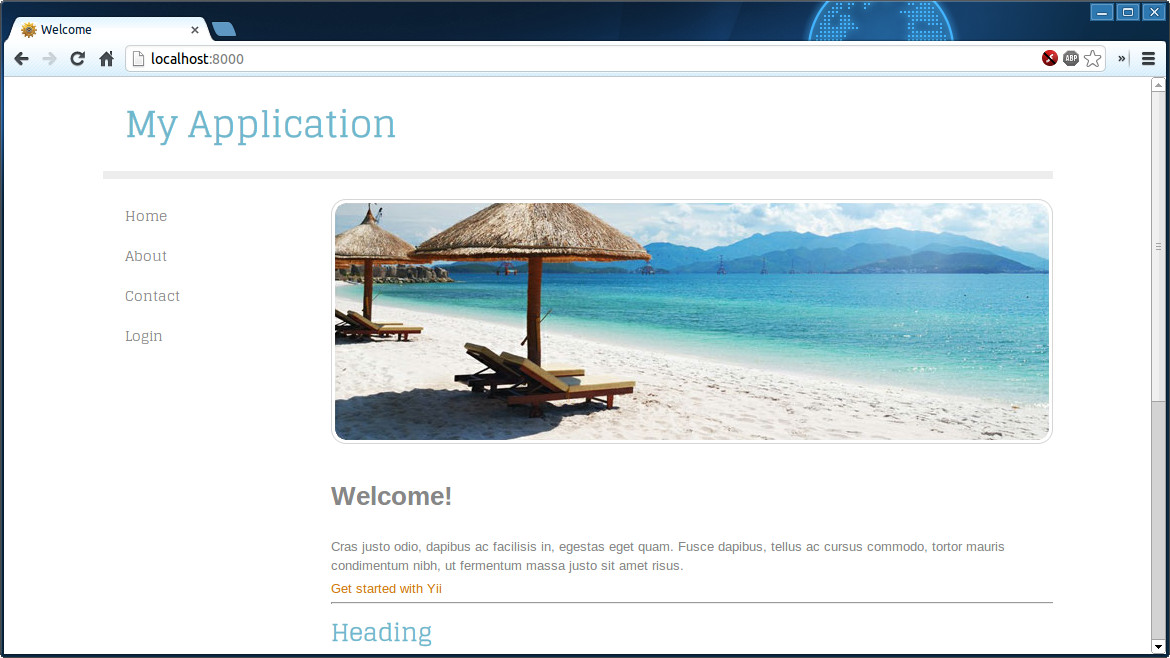Select the Welcome tab
The width and height of the screenshot is (1170, 658).
[100, 30]
